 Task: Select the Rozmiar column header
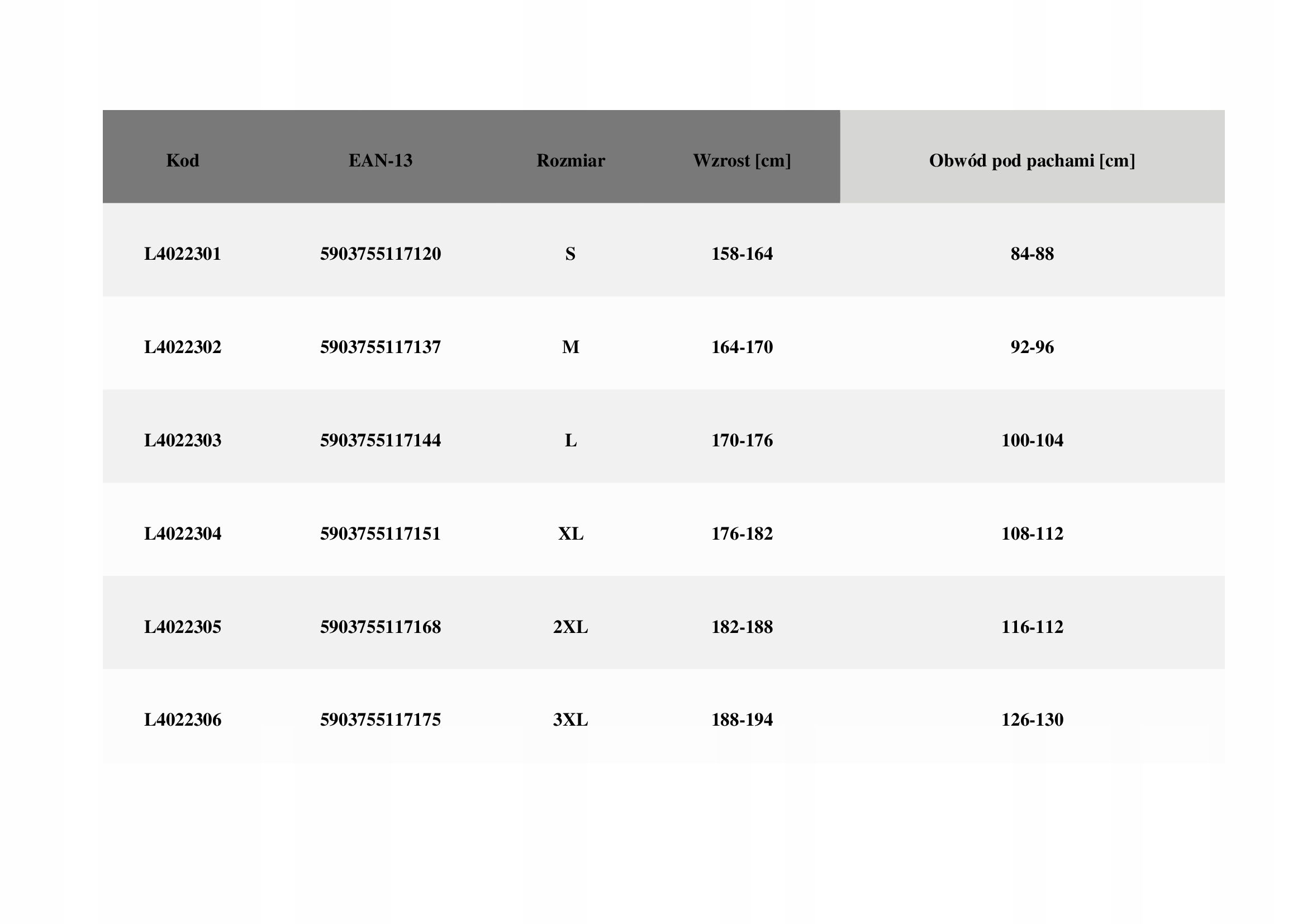[571, 161]
